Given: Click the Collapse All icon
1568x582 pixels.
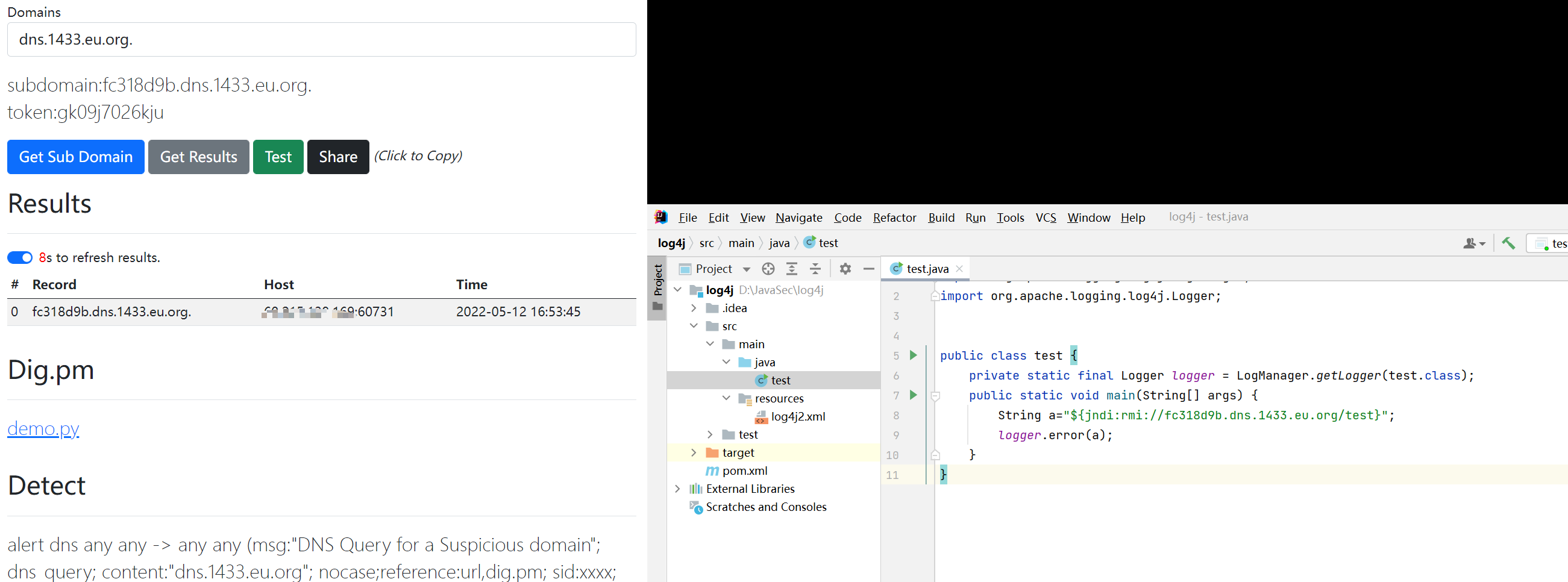Looking at the screenshot, I should [x=815, y=269].
